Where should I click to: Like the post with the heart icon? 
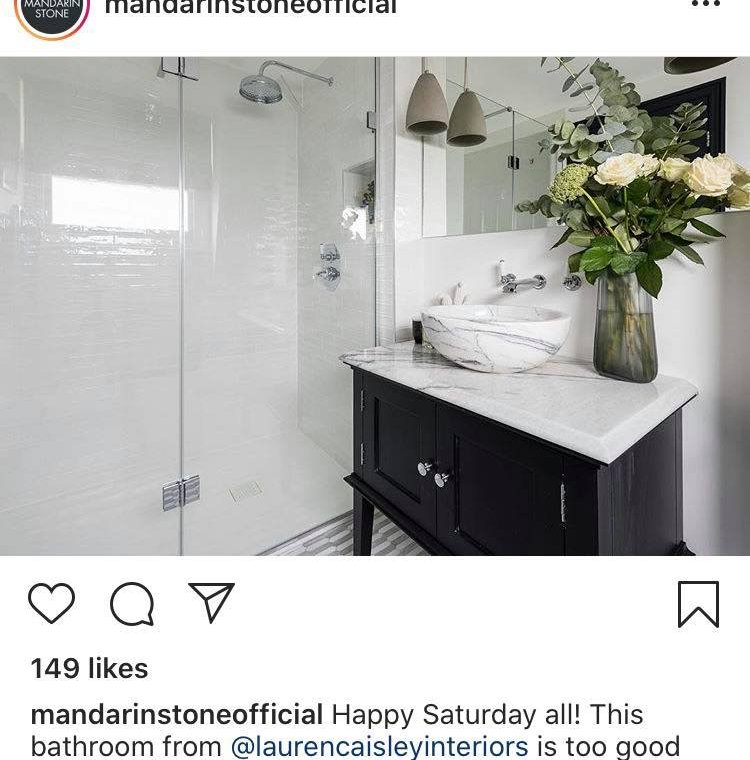click(x=51, y=603)
